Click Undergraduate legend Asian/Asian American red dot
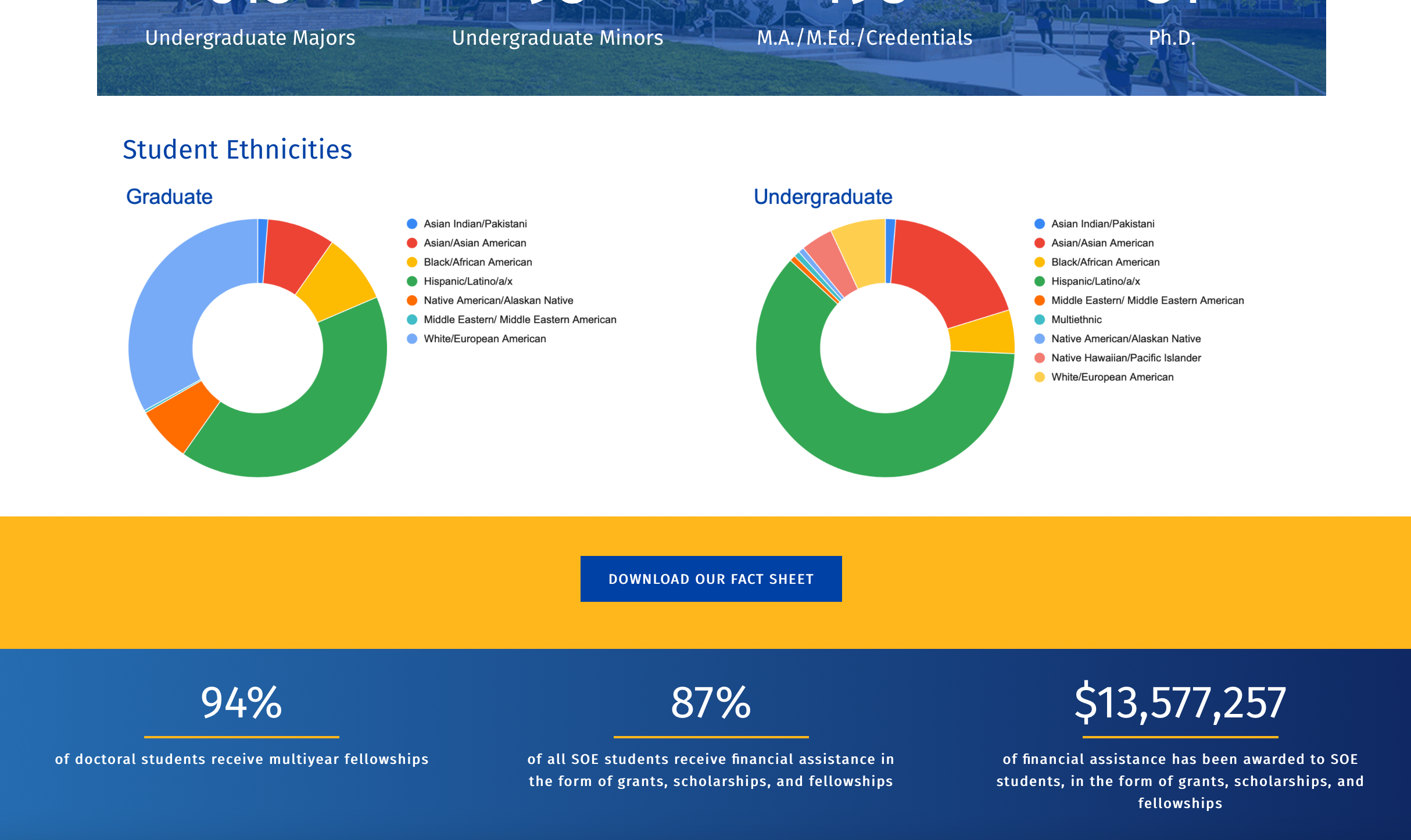The width and height of the screenshot is (1411, 840). click(x=1040, y=243)
